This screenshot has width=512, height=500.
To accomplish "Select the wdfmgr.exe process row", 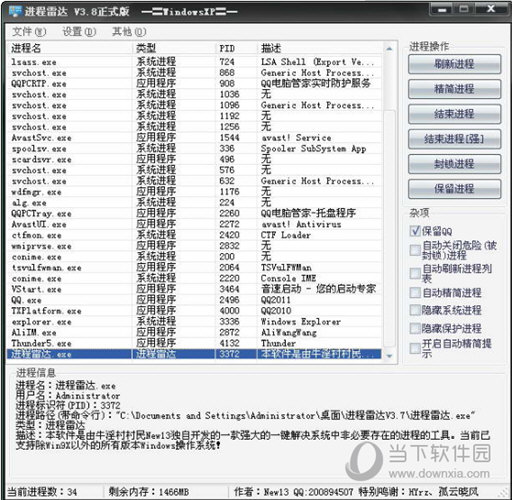I will click(195, 192).
